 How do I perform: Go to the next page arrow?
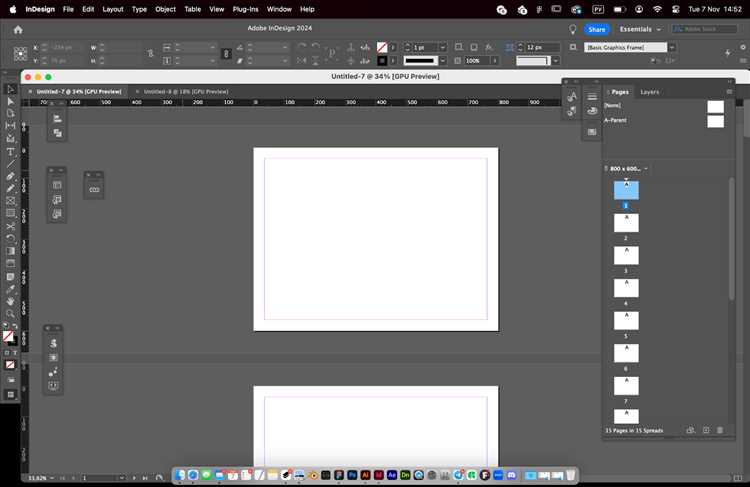click(x=134, y=478)
